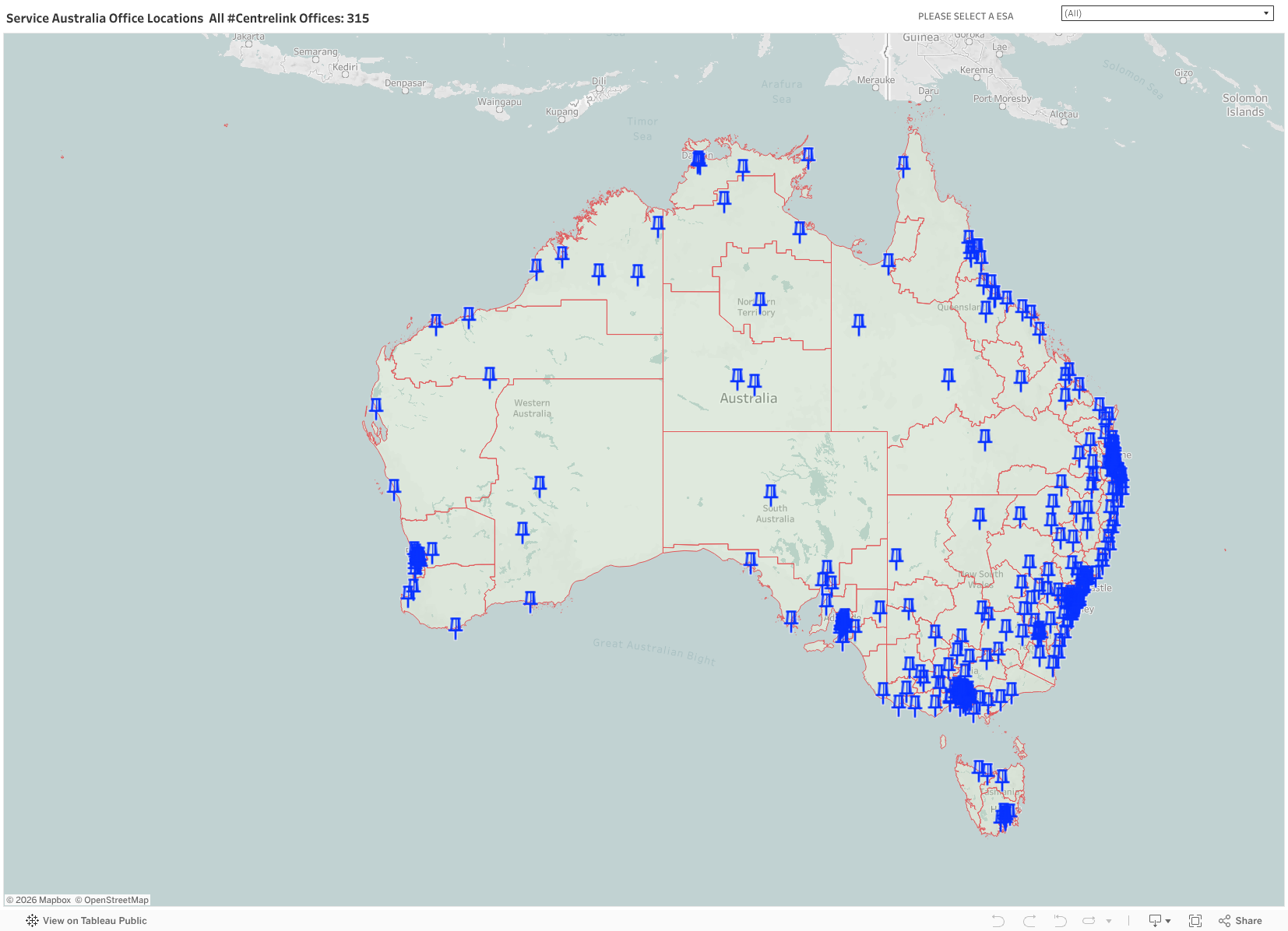Click the Undo arrow icon

click(x=998, y=921)
